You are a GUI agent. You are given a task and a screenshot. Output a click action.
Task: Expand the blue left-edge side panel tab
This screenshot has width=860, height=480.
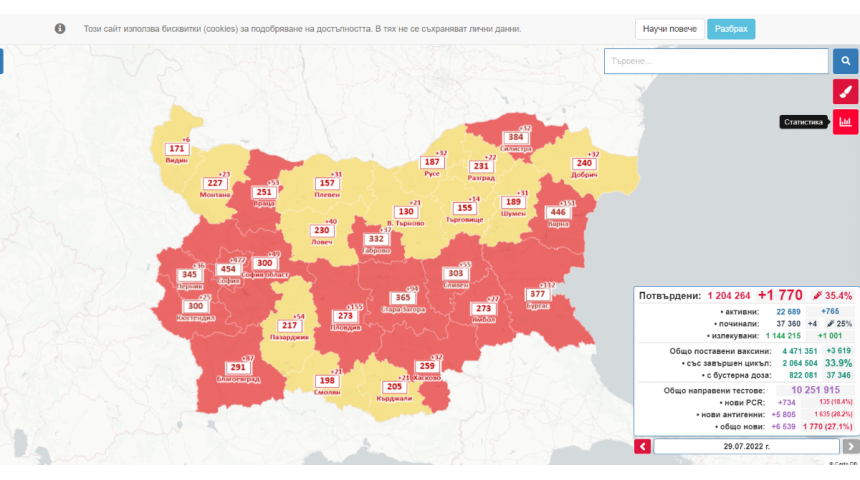click(2, 61)
